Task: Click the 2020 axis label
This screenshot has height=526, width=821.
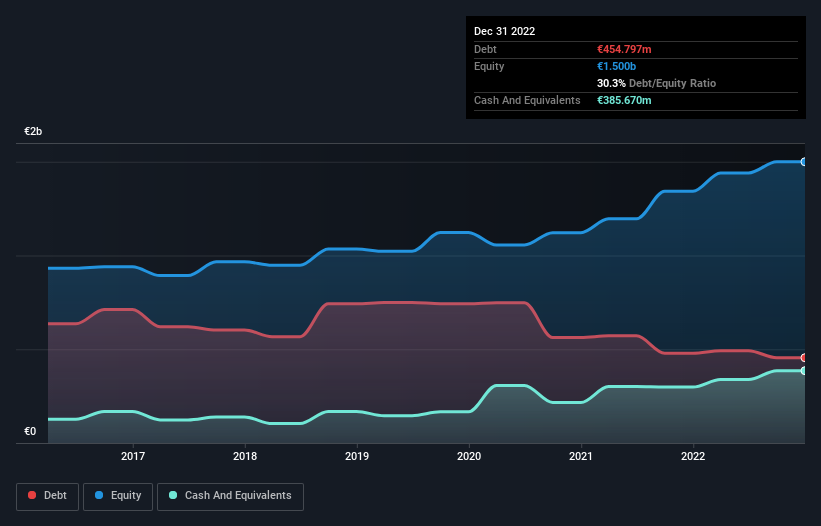Action: (x=469, y=456)
